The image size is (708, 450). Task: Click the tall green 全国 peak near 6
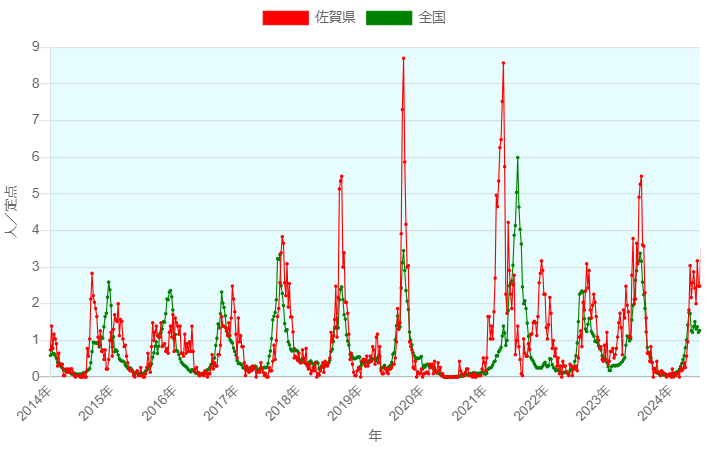coord(517,157)
